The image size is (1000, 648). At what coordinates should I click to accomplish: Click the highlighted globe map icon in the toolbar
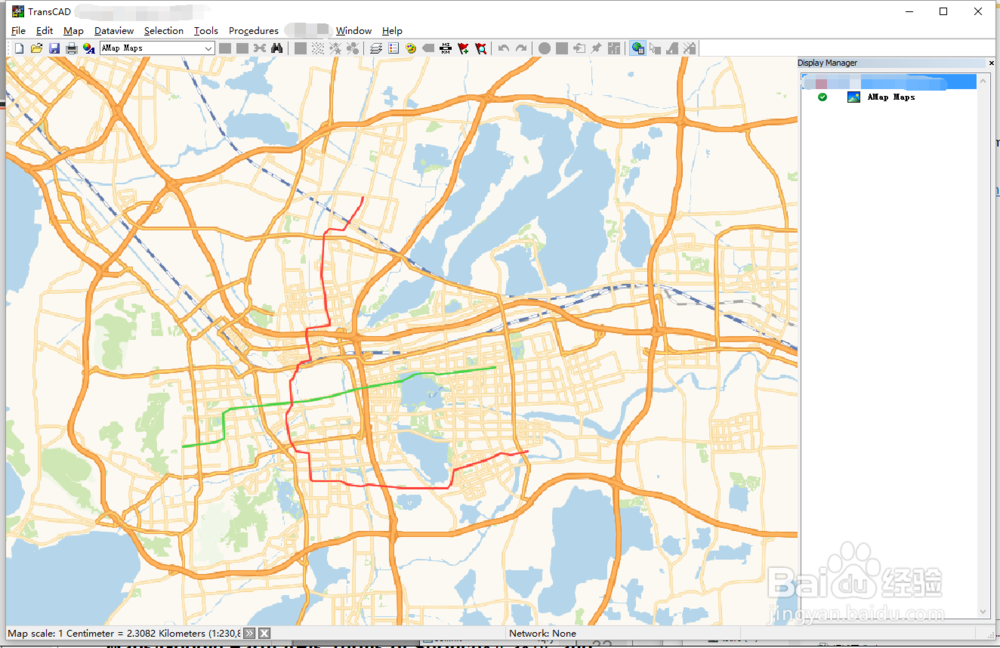(x=637, y=48)
